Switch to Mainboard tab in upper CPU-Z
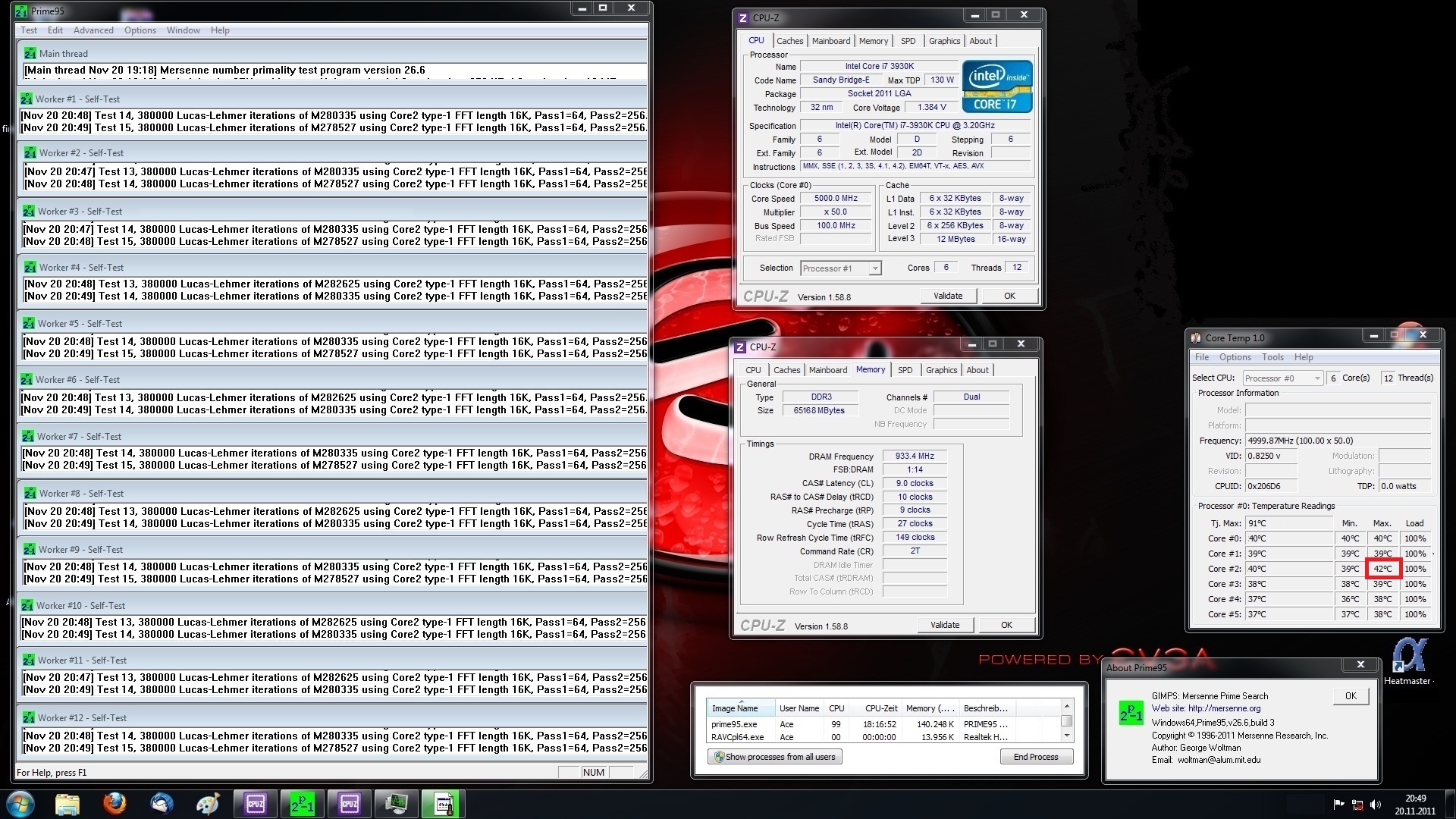Image resolution: width=1456 pixels, height=819 pixels. [831, 41]
